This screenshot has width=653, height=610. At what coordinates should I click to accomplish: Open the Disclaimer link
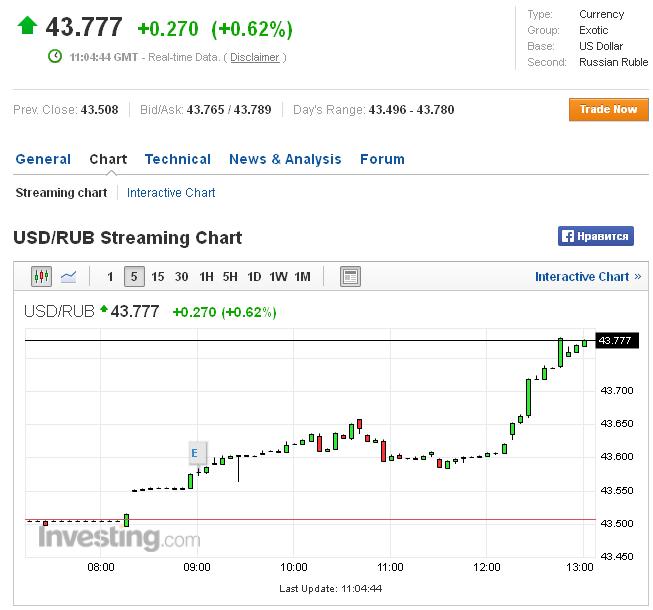point(254,57)
